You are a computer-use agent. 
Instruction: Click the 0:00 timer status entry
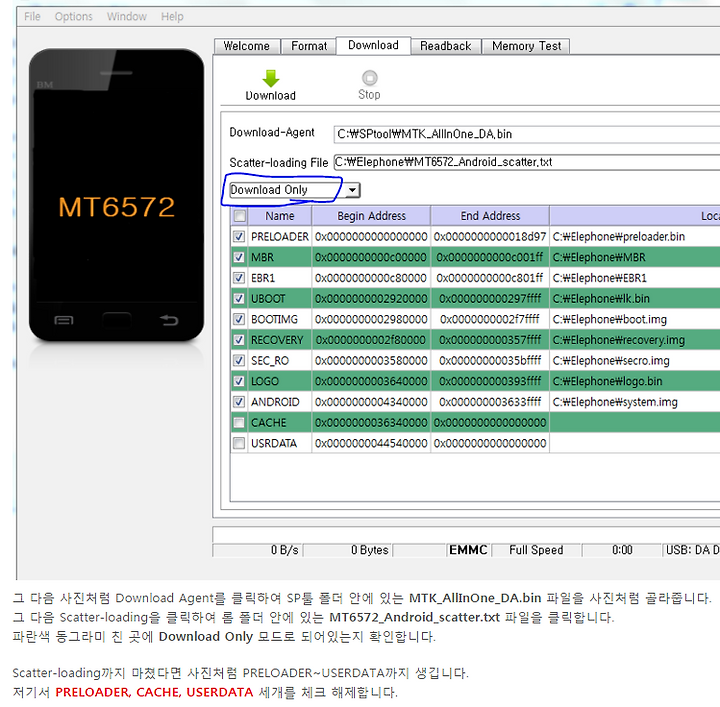point(622,550)
